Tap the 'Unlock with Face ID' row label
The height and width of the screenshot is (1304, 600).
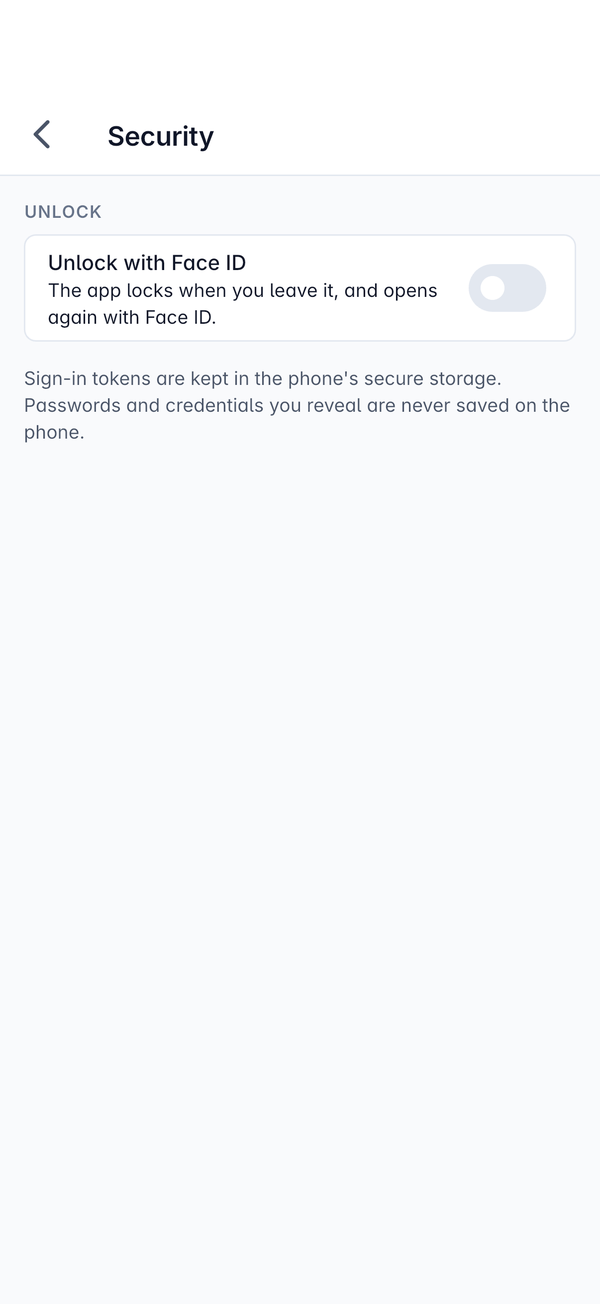(x=147, y=263)
